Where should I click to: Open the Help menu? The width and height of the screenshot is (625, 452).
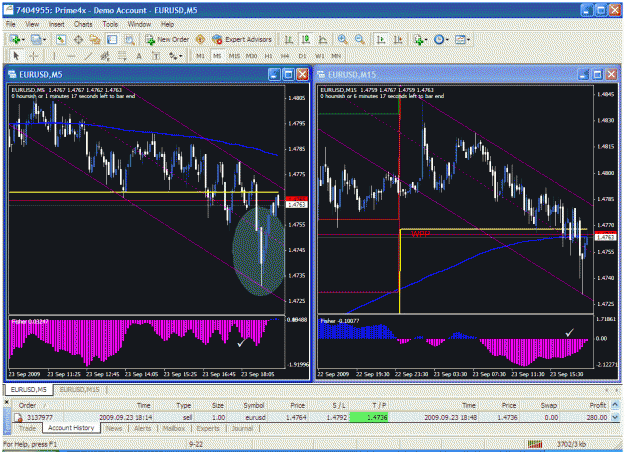[x=167, y=24]
